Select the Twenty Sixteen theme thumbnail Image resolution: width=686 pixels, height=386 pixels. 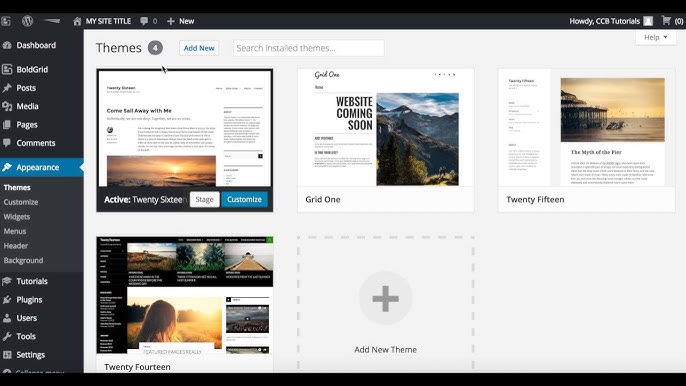pyautogui.click(x=185, y=128)
